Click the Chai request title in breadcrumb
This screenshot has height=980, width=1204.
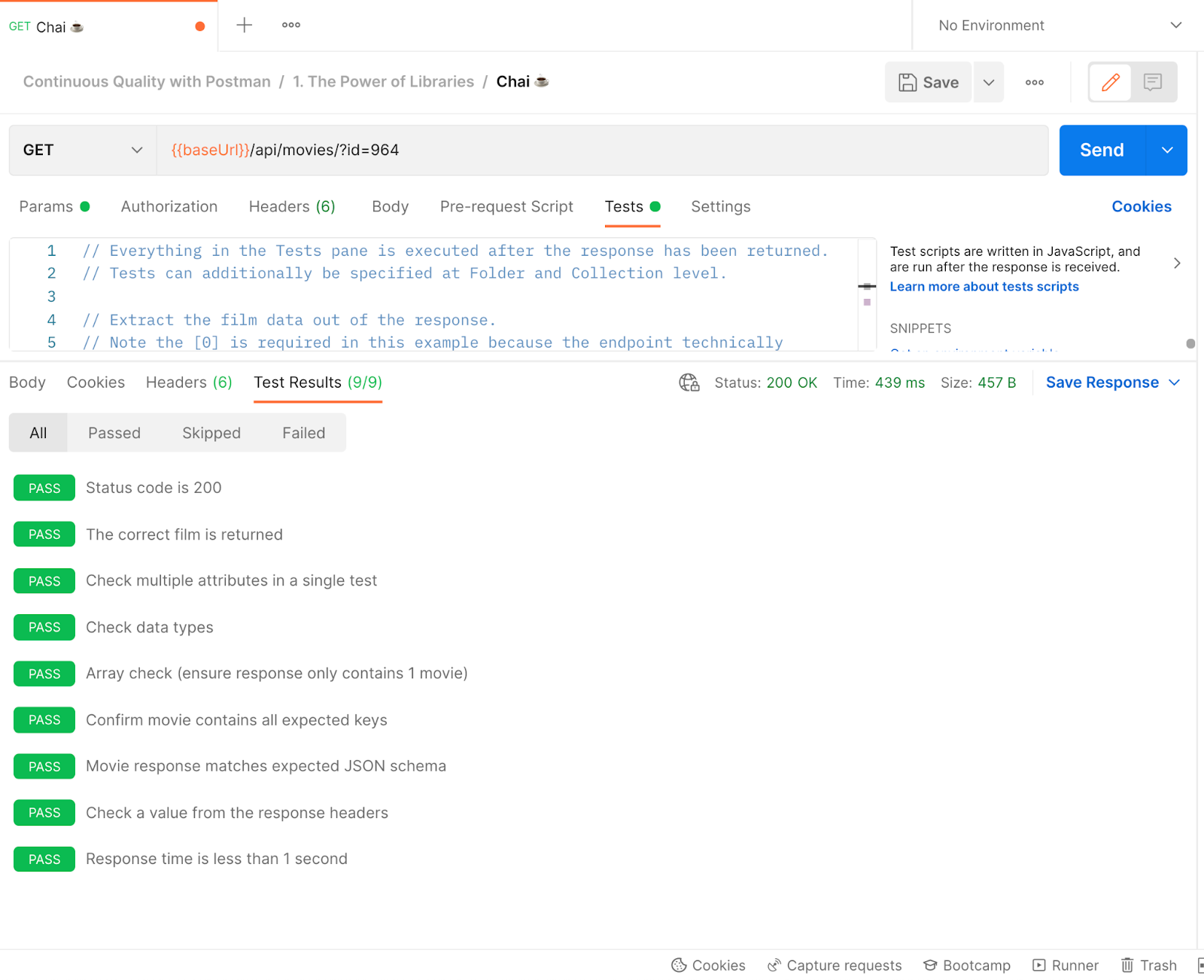click(522, 81)
